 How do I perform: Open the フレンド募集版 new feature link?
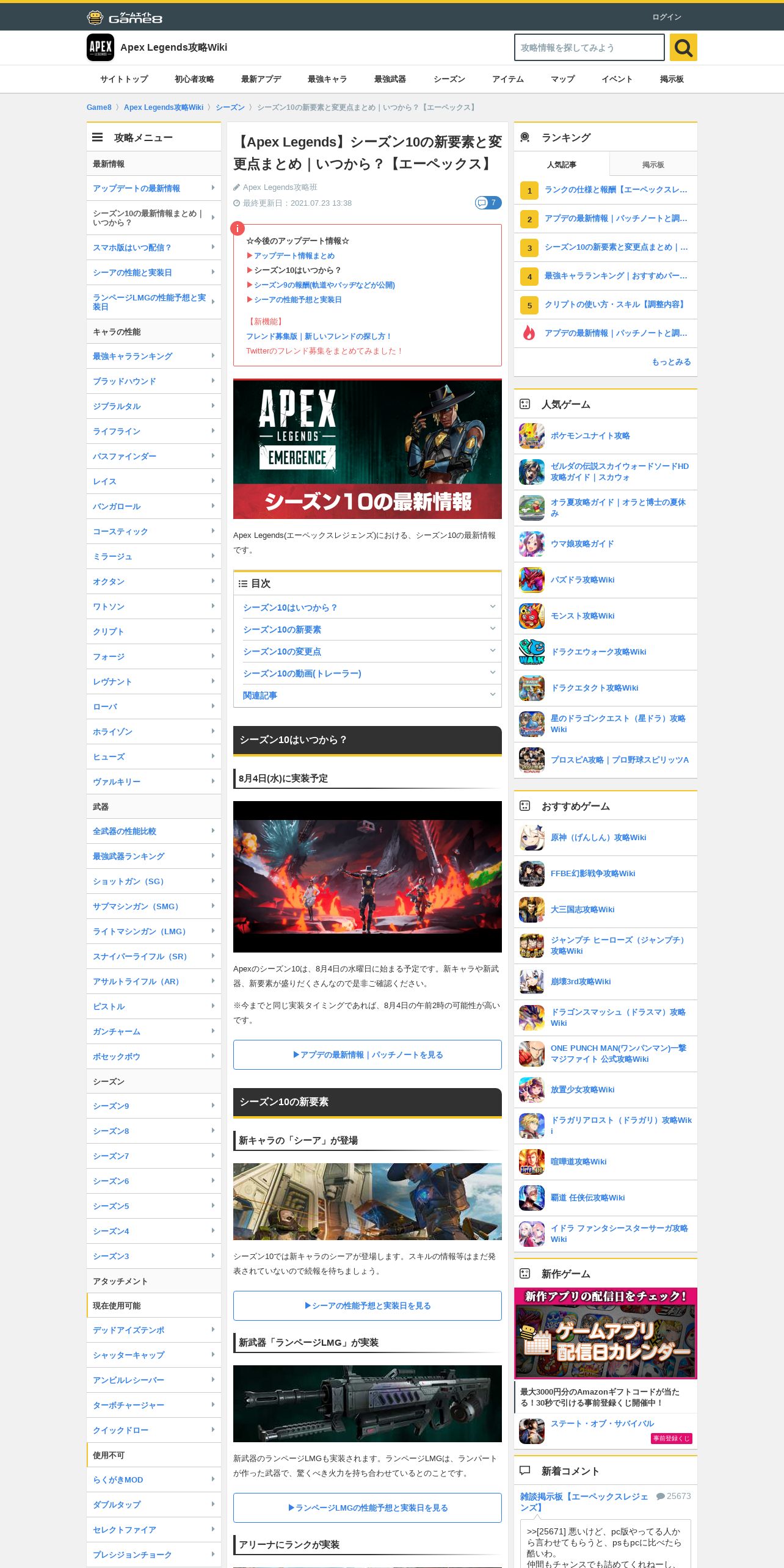[319, 336]
